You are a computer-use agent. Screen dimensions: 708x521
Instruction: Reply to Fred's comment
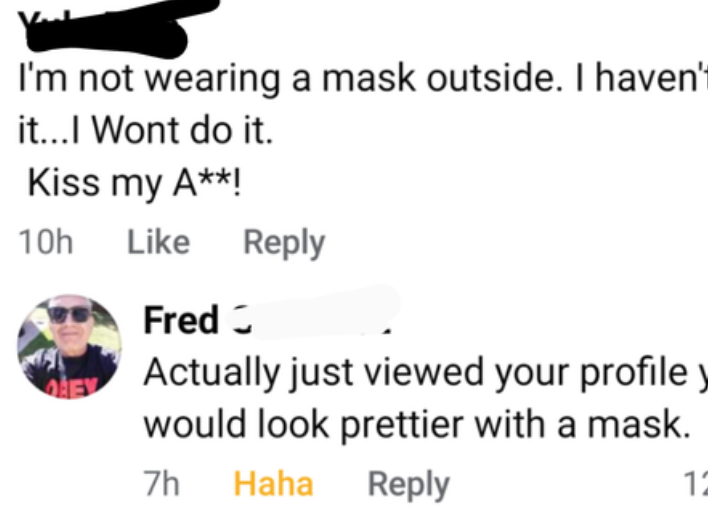tap(409, 484)
